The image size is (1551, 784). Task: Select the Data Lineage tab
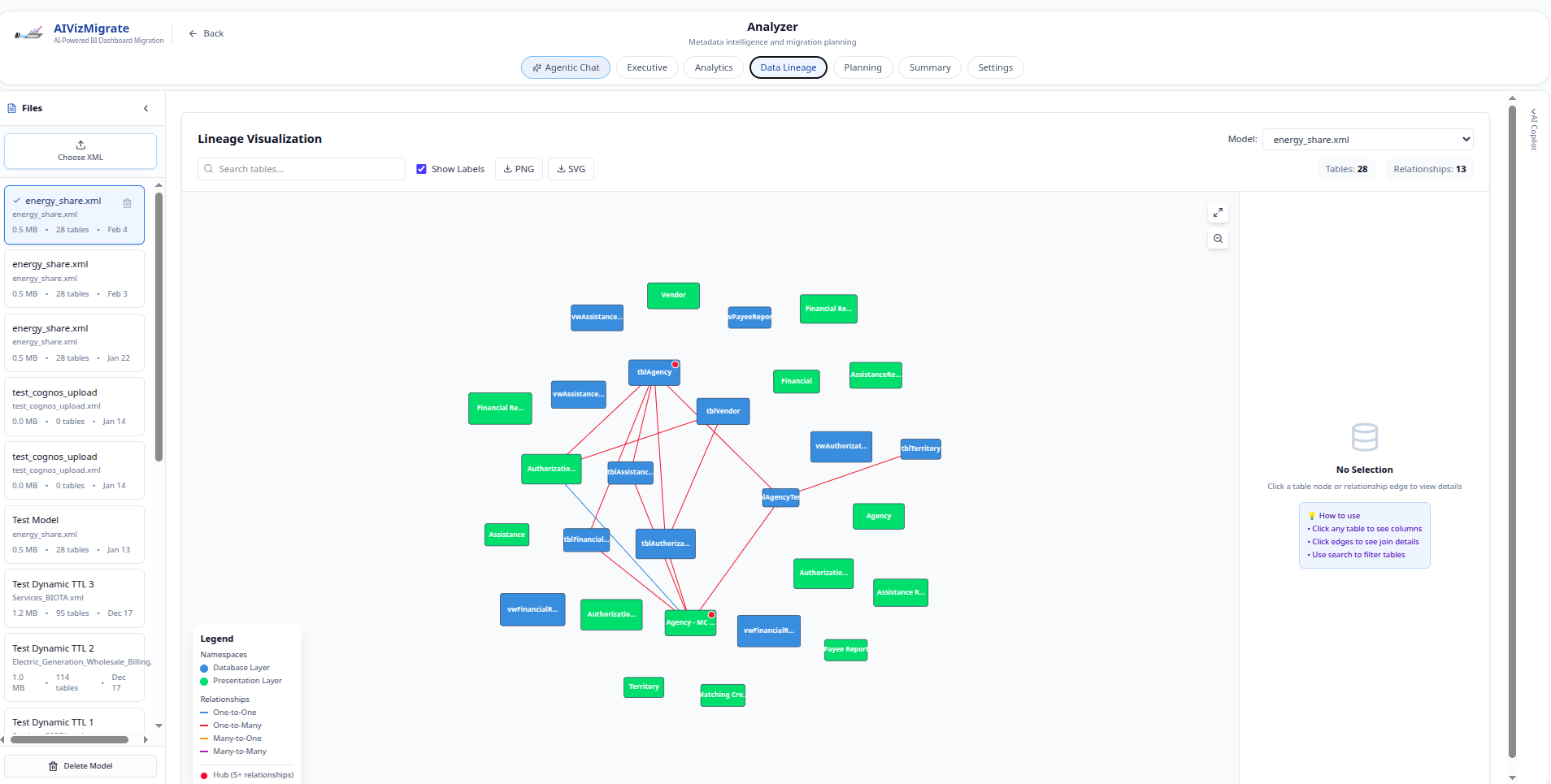coord(789,67)
